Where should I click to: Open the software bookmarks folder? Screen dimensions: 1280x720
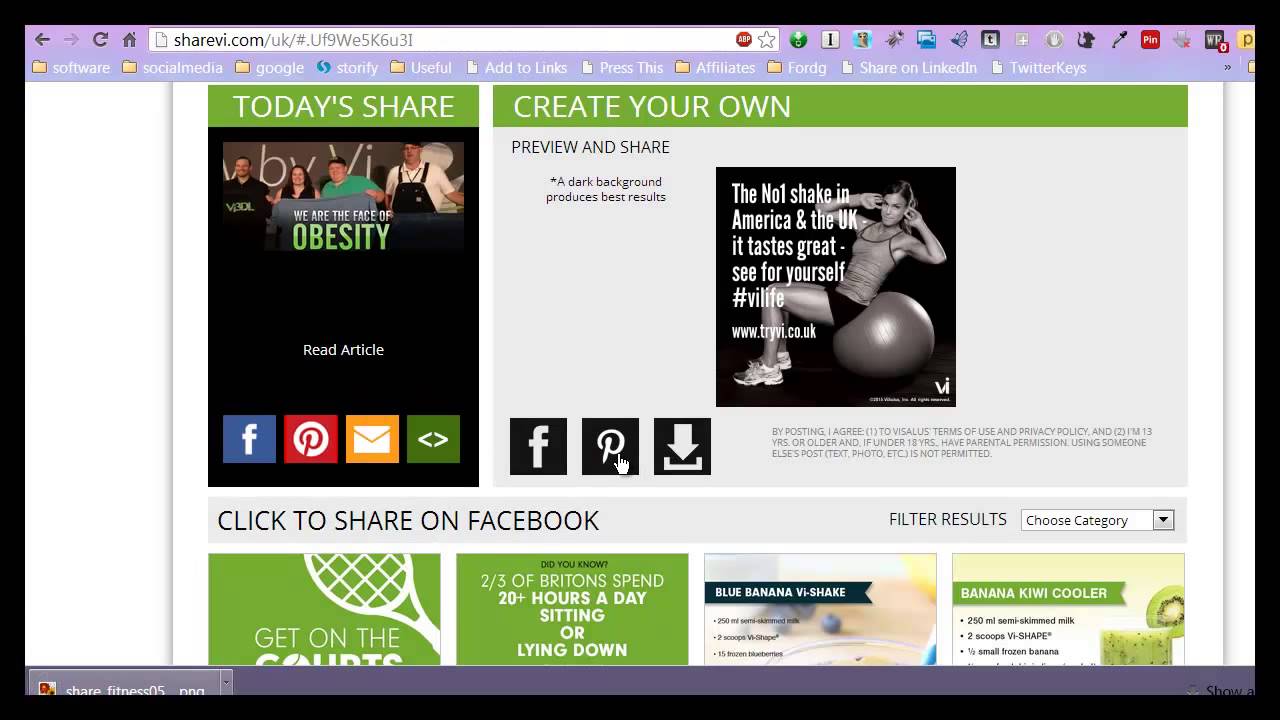[71, 67]
